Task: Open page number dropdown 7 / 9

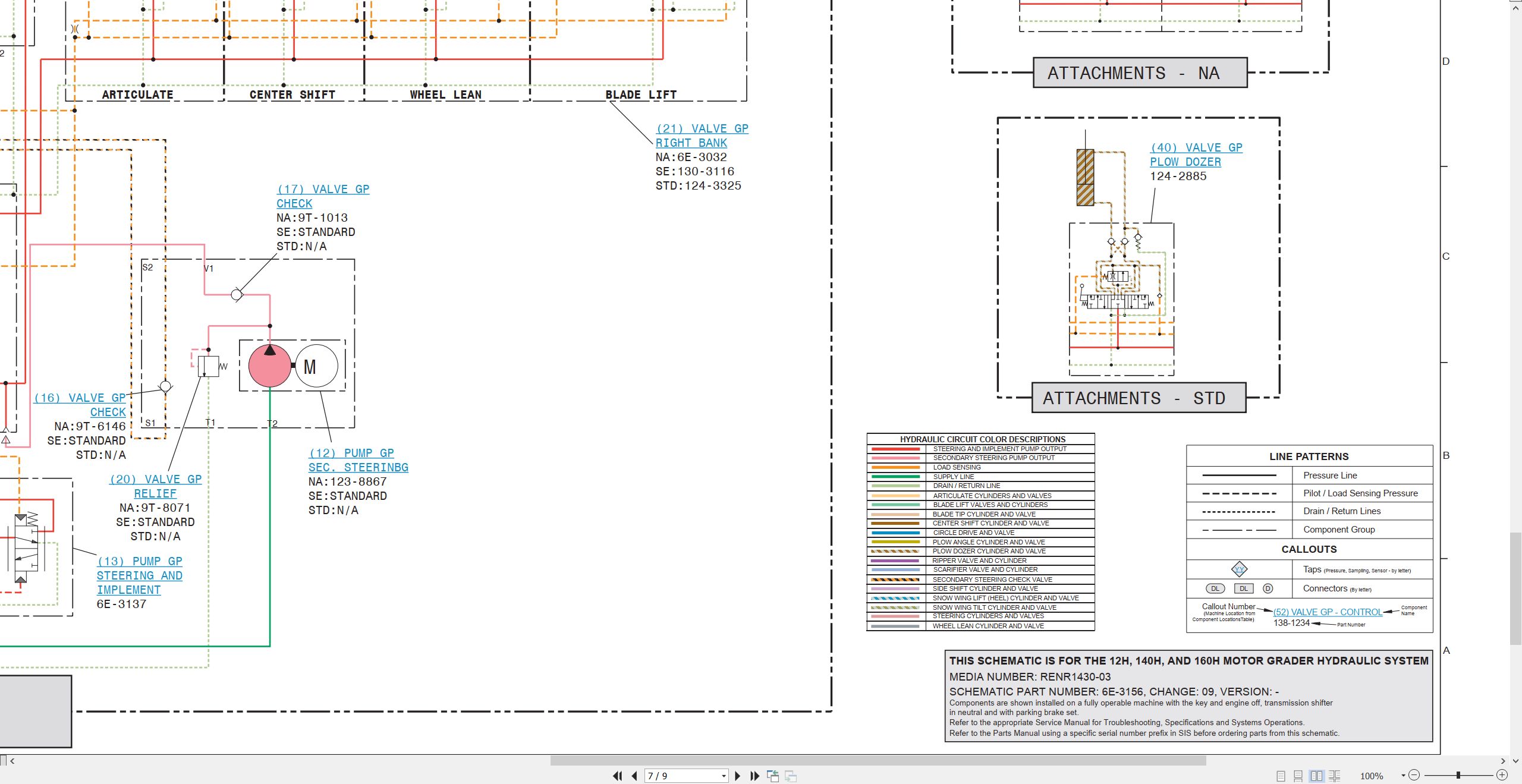Action: click(724, 776)
